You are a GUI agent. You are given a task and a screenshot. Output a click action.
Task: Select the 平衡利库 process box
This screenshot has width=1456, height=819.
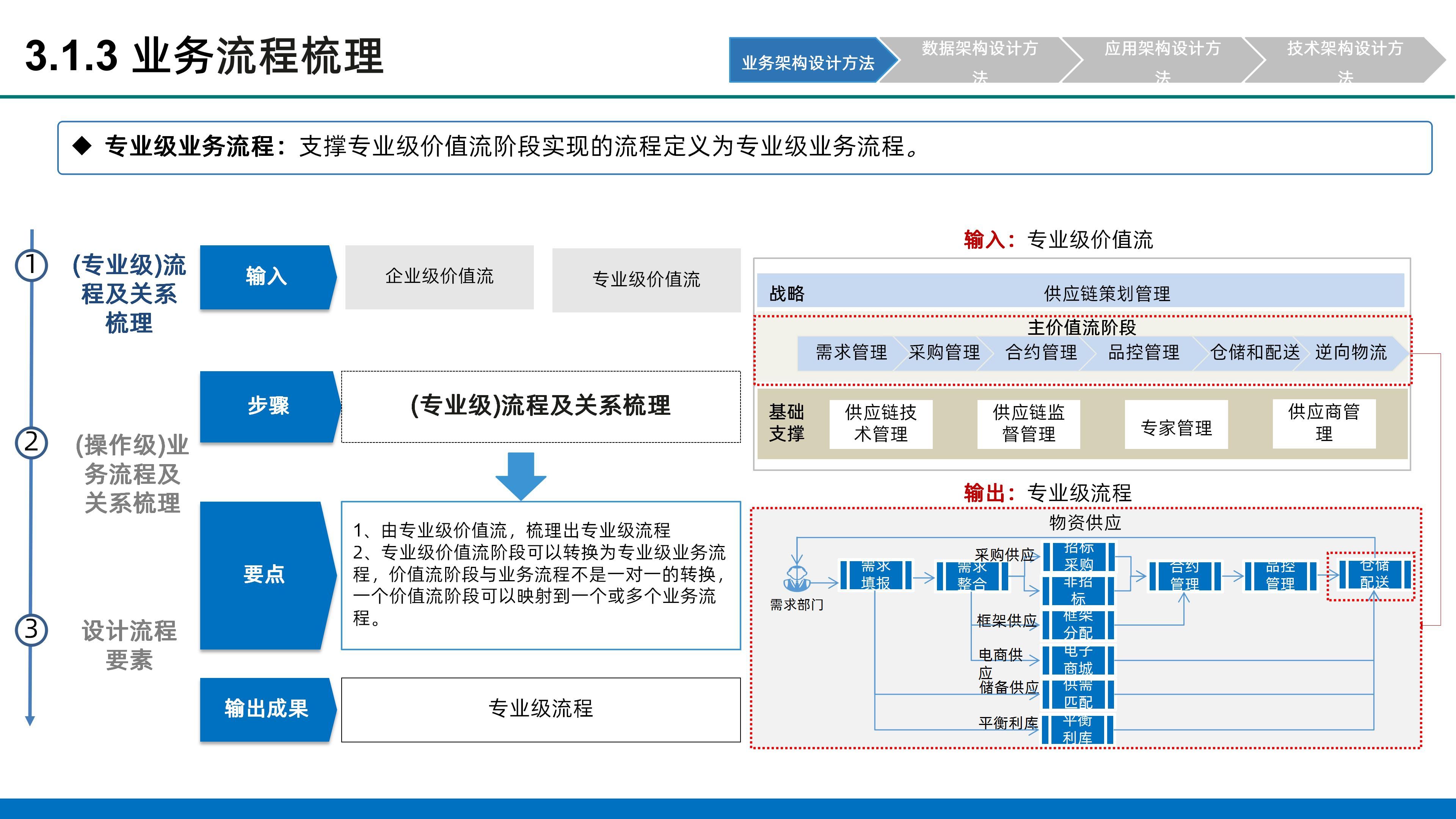[x=1077, y=730]
